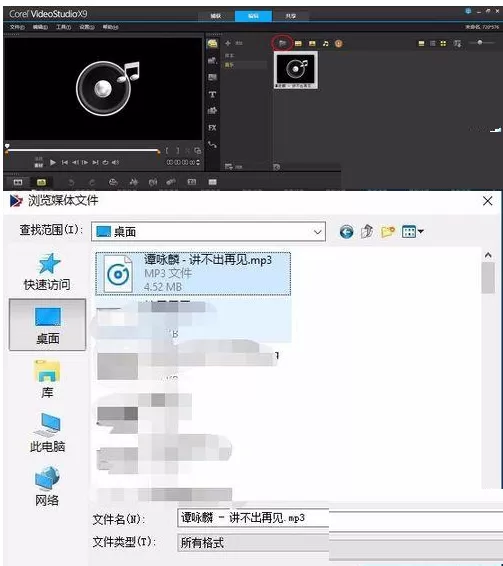Image resolution: width=503 pixels, height=566 pixels.
Task: Step to the next frame
Action: 85,162
